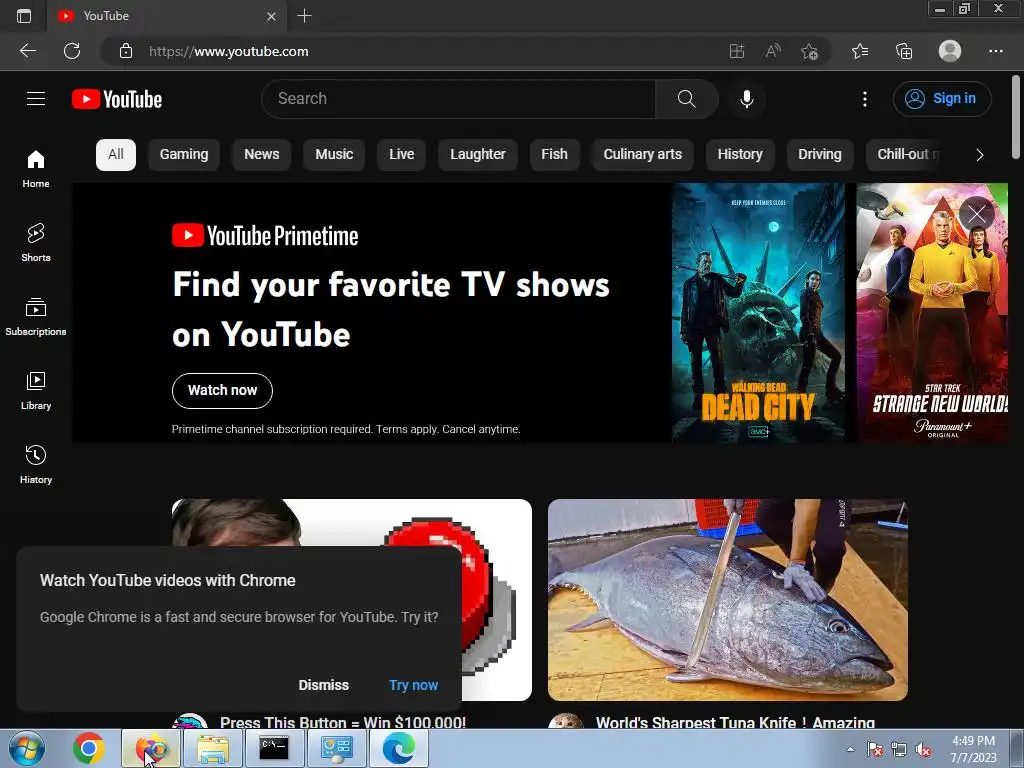
Task: Open History in the left sidebar
Action: [36, 464]
